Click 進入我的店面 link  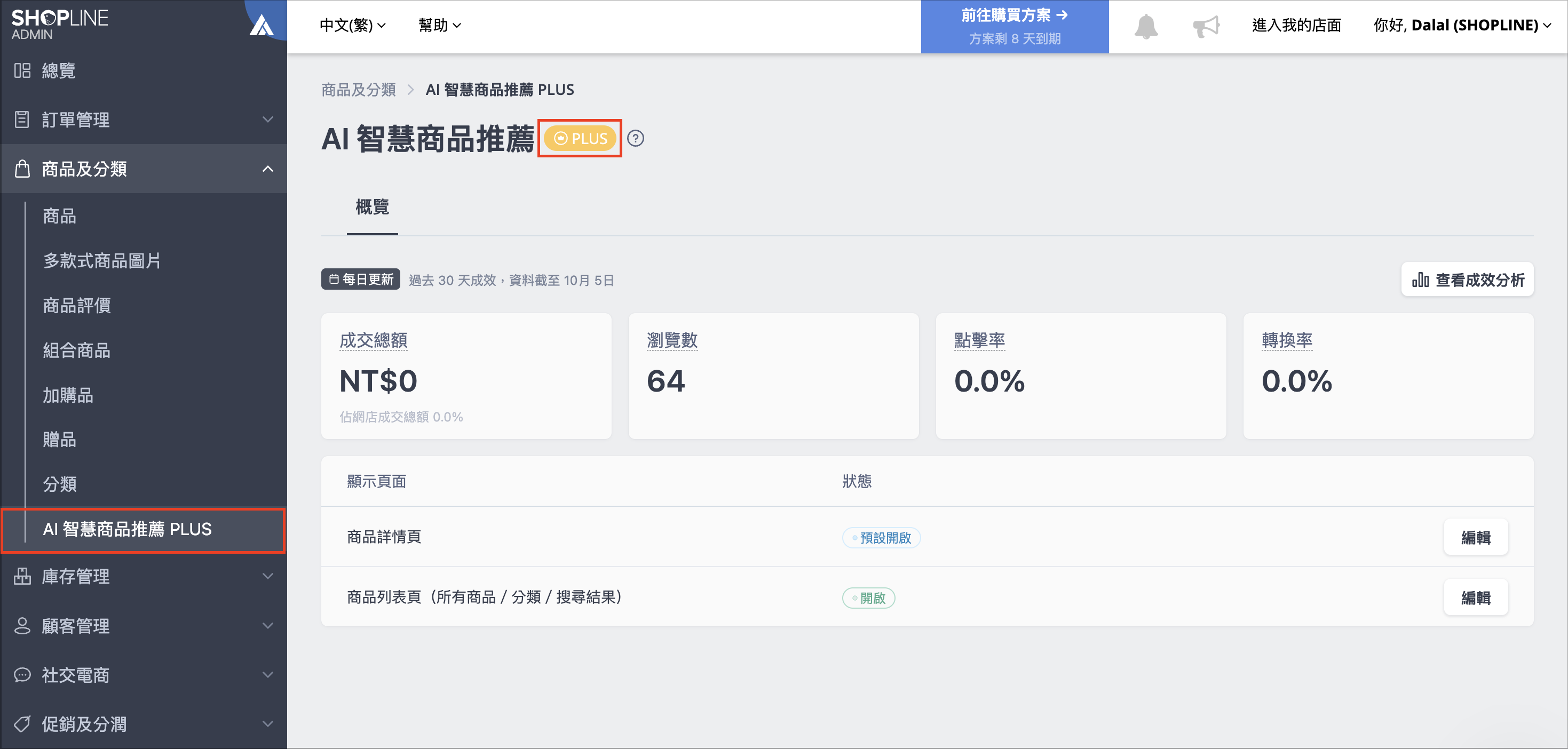coord(1296,26)
